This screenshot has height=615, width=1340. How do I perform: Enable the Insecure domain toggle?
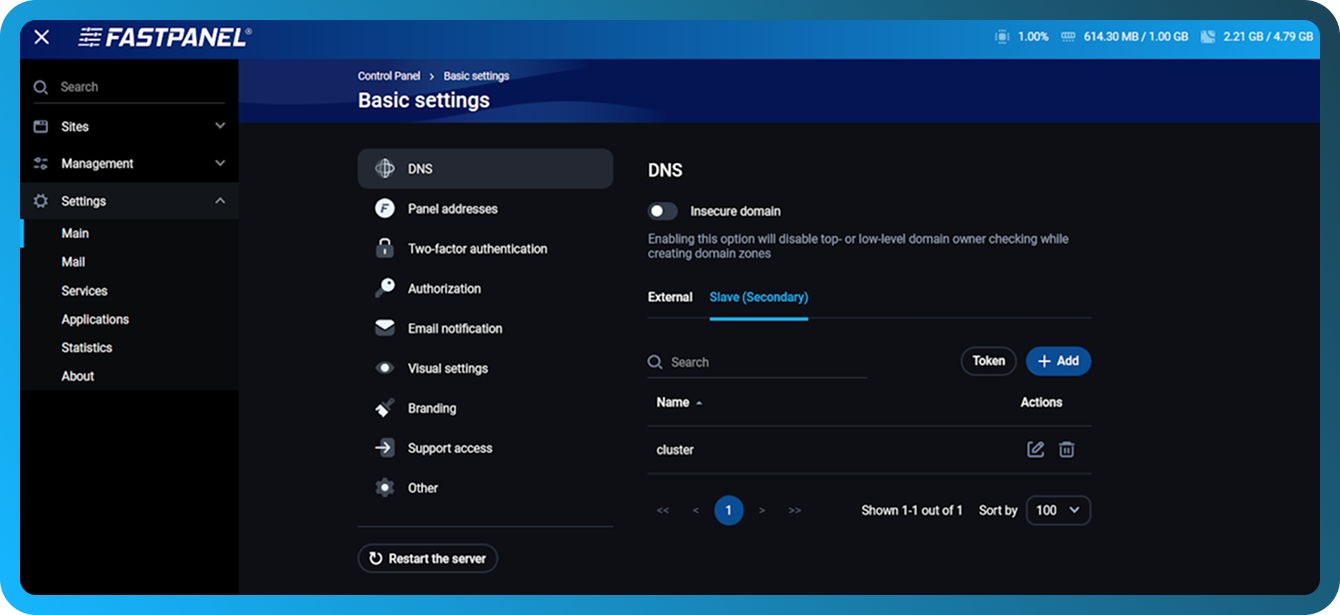point(663,211)
